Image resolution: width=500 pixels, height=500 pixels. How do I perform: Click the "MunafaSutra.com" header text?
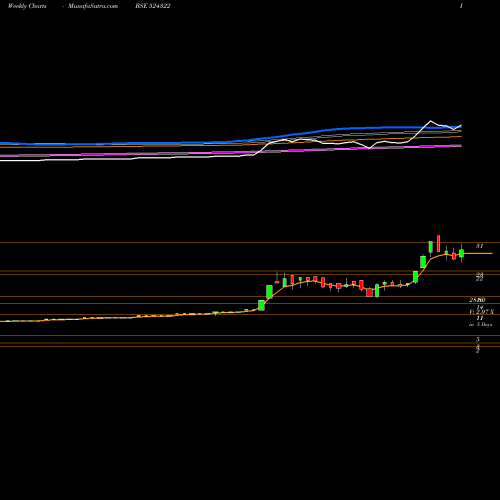(x=93, y=6)
